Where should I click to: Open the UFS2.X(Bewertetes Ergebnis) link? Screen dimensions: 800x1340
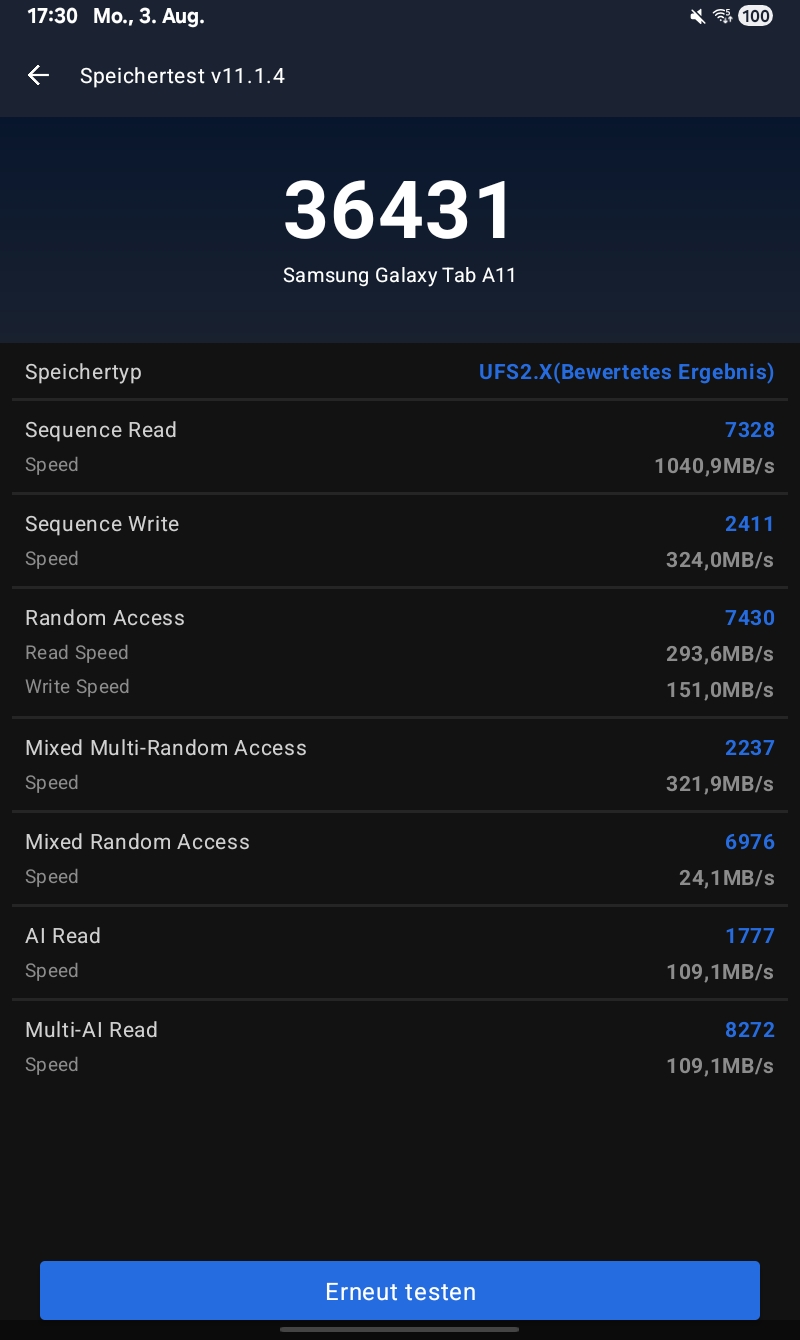click(x=626, y=372)
